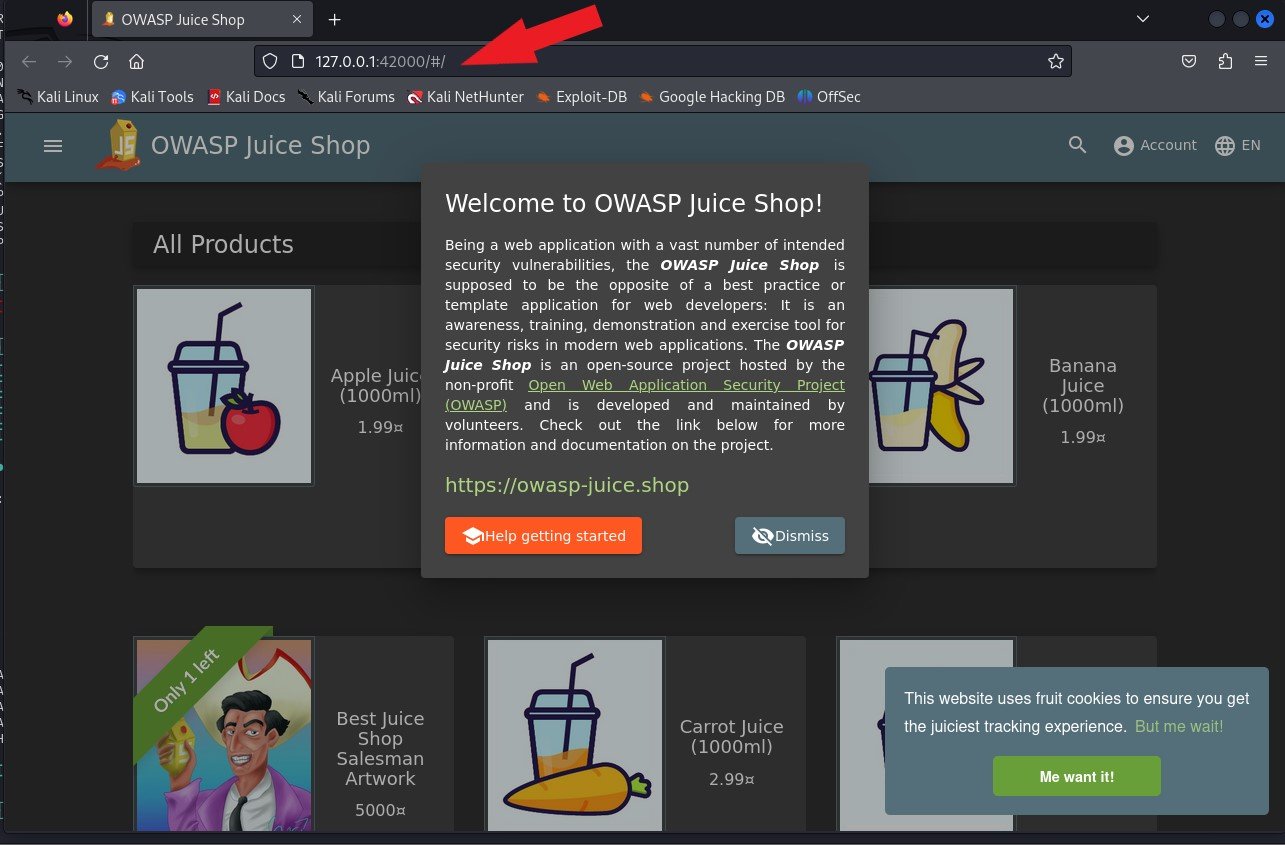
Task: Reload the page with the refresh icon
Action: tap(101, 62)
